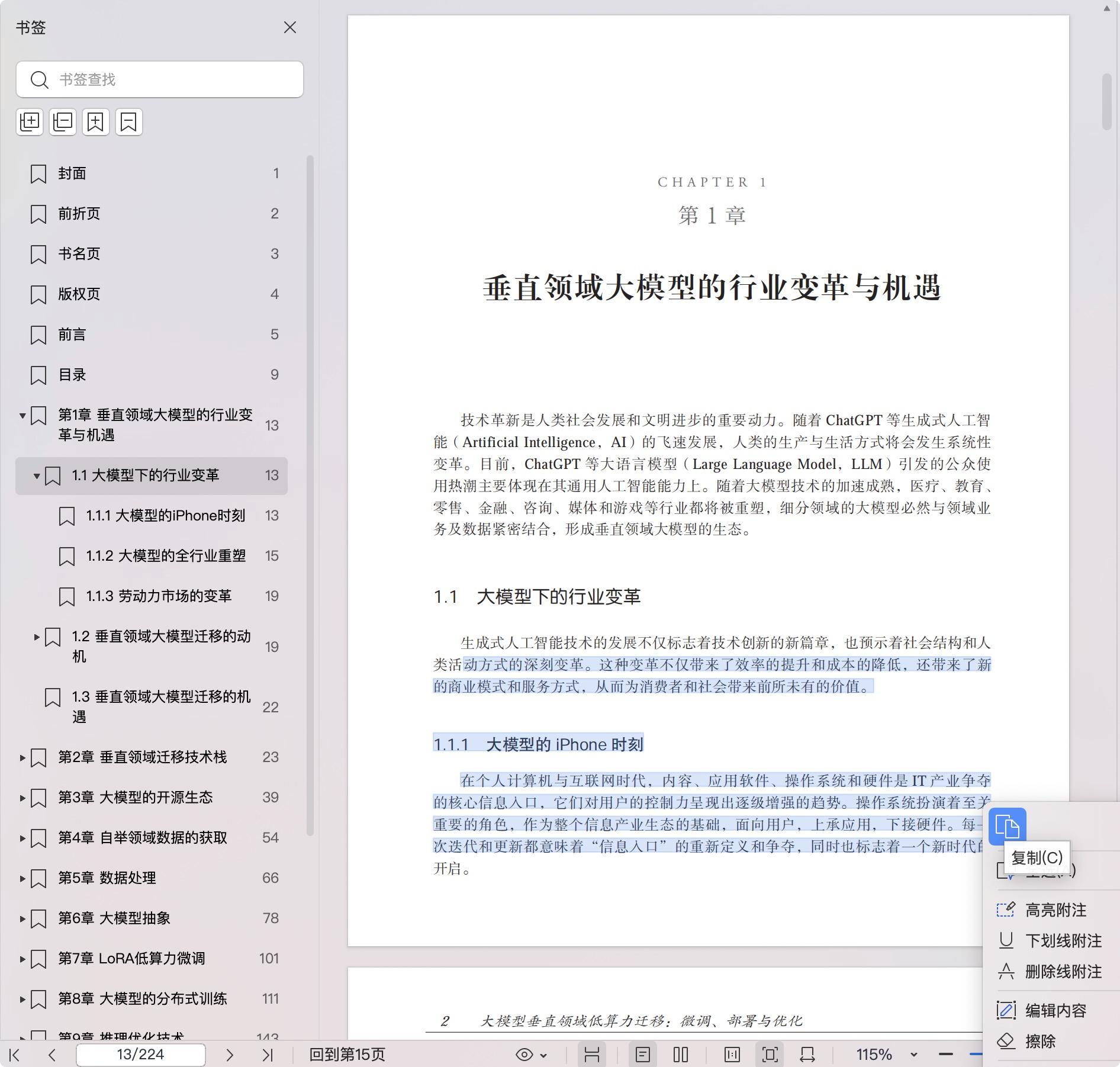Open bookmark 1.1.2 大模型的全行业重塑
The image size is (1120, 1067).
tap(166, 556)
